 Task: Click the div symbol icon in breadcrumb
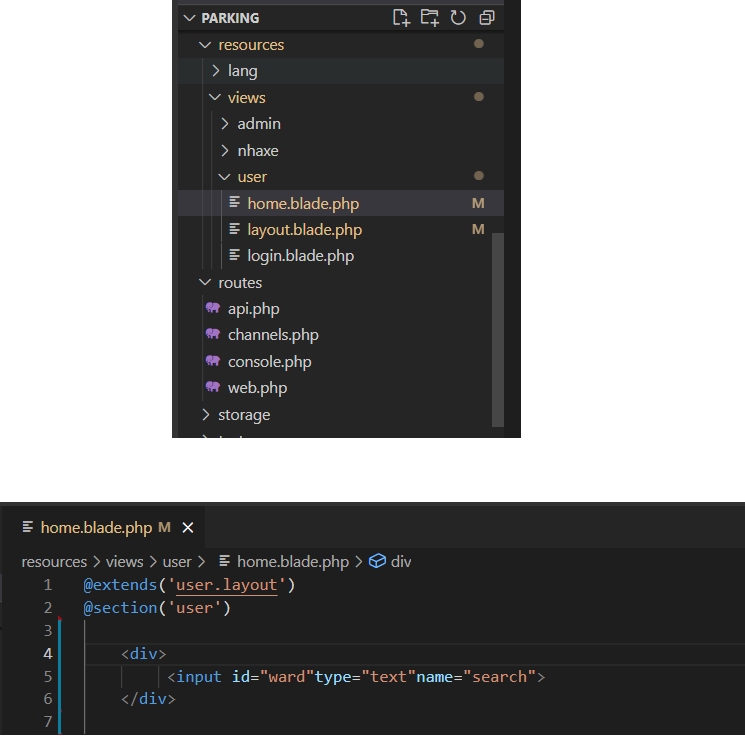click(x=377, y=562)
